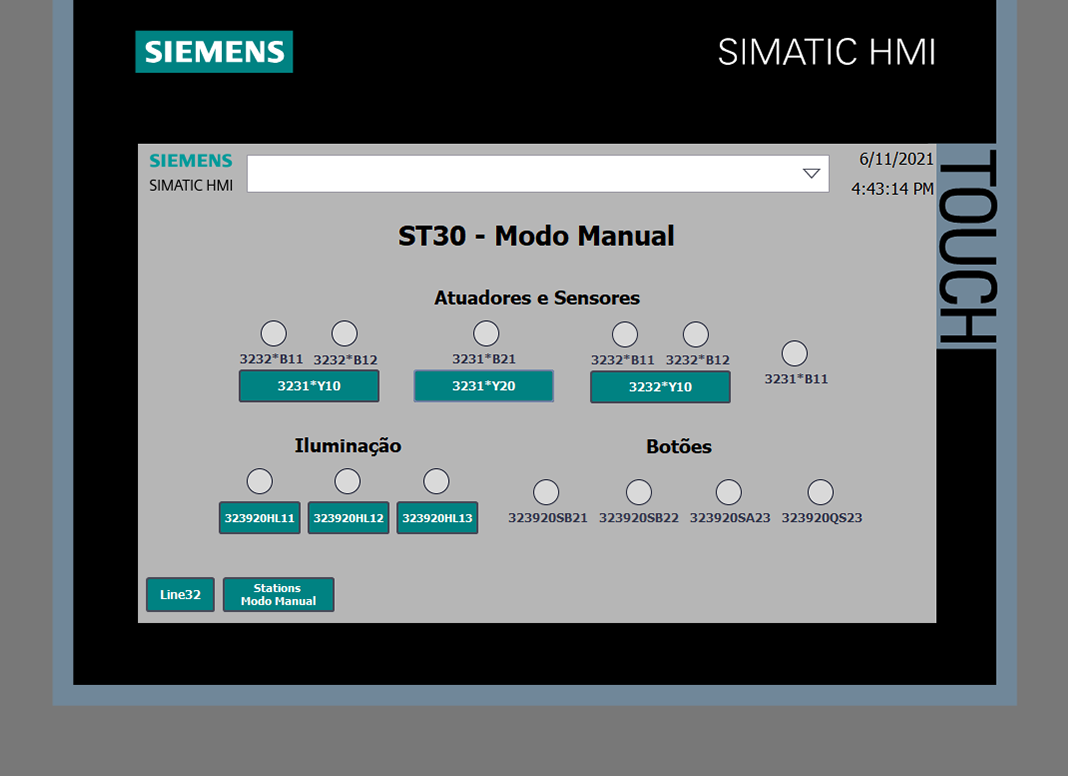Click the small SIEMENS logo inside the panel
1068x776 pixels.
(x=191, y=161)
